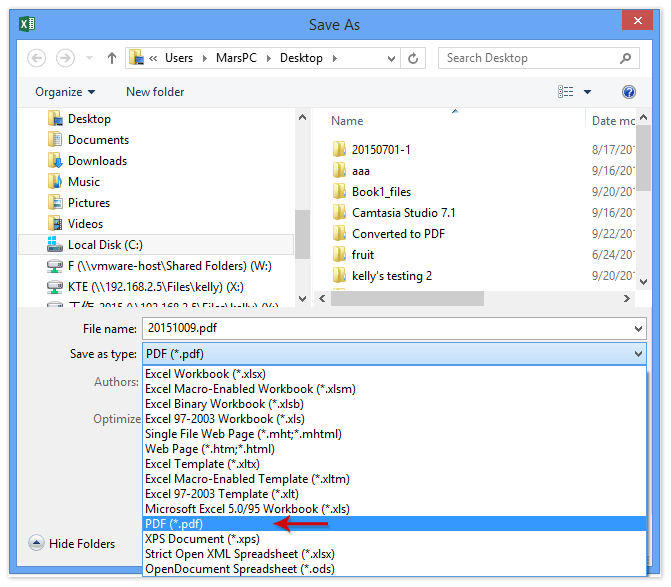Refresh the Desktop folder listing
Image resolution: width=671 pixels, height=587 pixels.
[413, 58]
